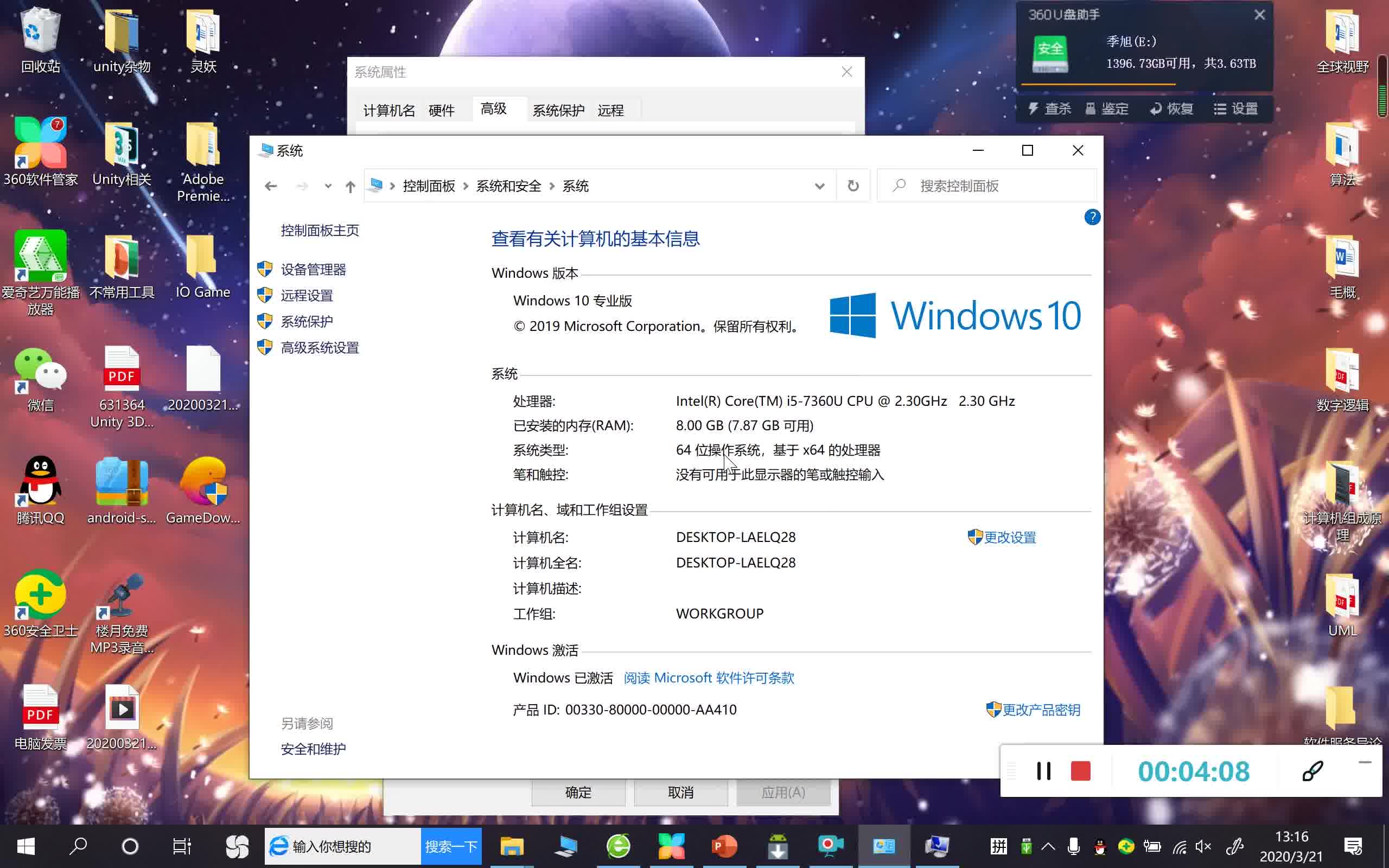Toggle the microphone icon in system tray
1389x868 pixels.
pyautogui.click(x=1073, y=846)
